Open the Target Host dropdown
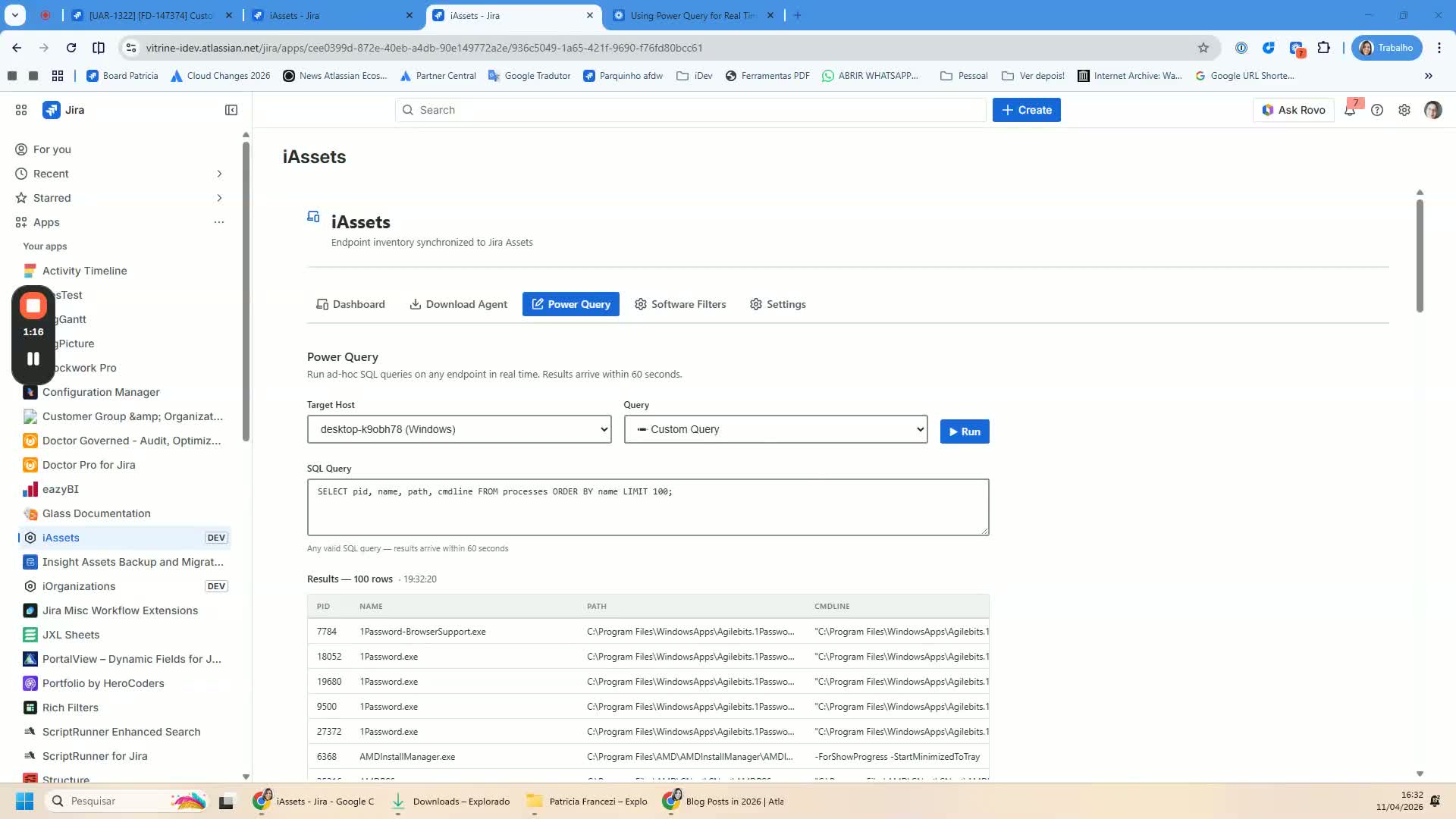The image size is (1456, 819). click(459, 429)
